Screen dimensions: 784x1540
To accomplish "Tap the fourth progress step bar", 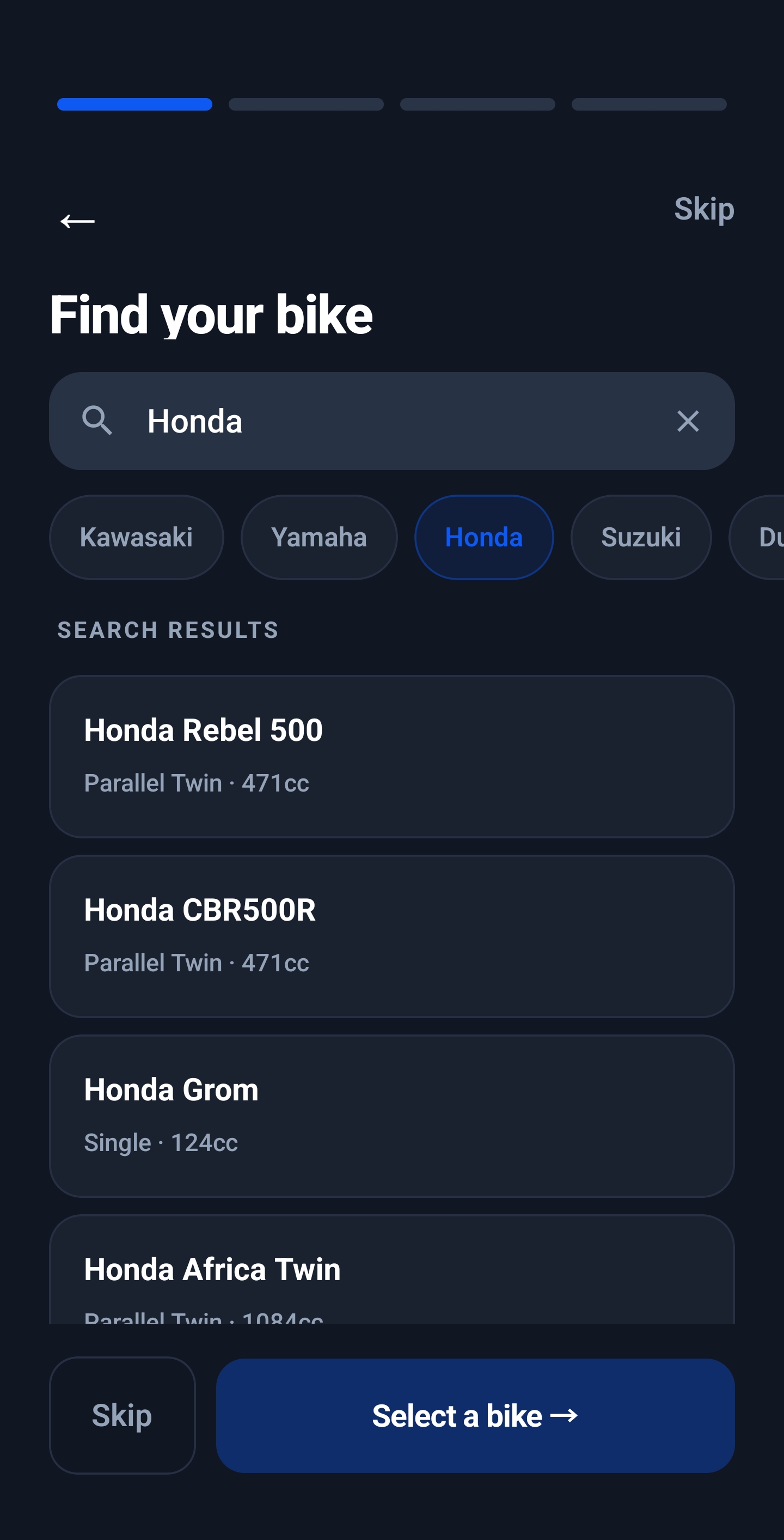I will [649, 104].
